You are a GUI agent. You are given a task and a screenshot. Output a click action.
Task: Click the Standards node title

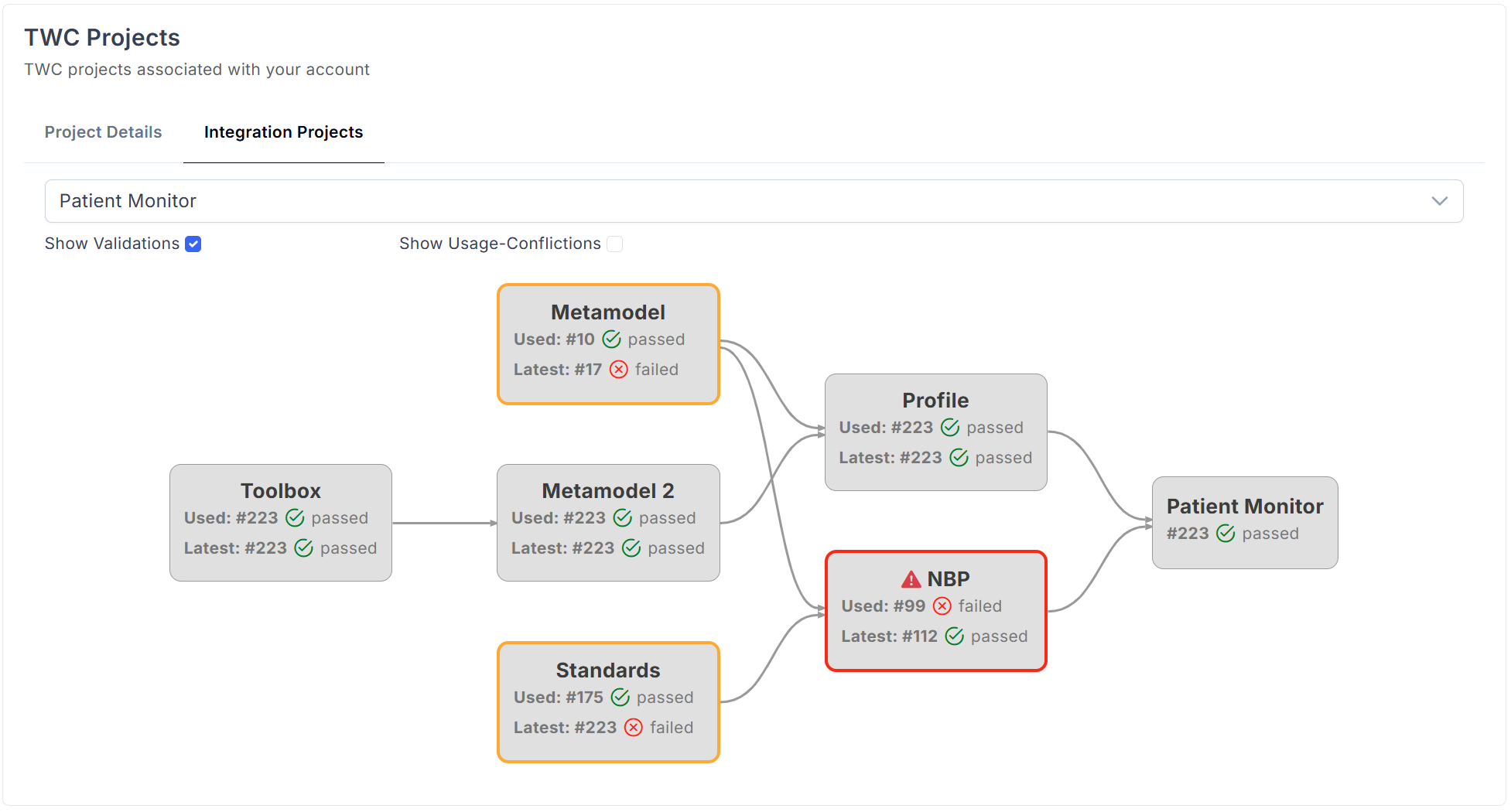point(607,670)
